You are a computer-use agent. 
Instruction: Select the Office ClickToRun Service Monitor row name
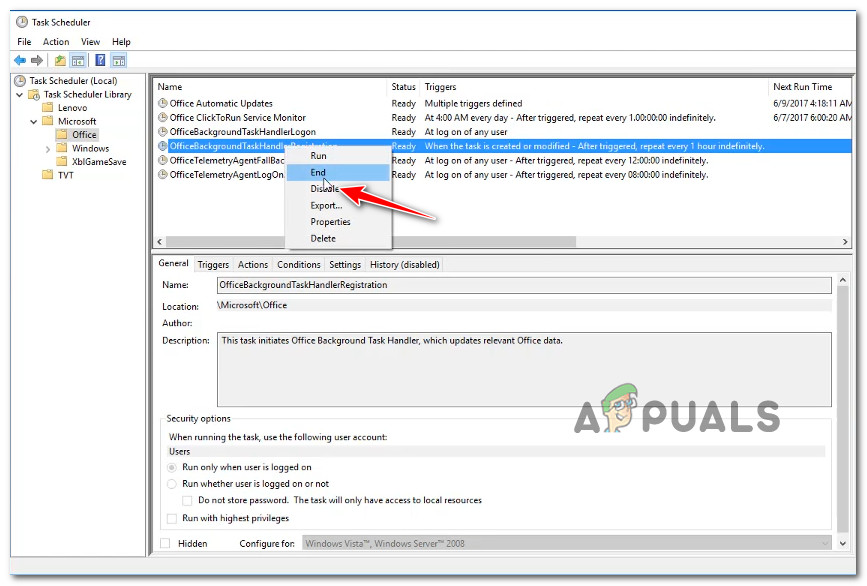(x=238, y=117)
